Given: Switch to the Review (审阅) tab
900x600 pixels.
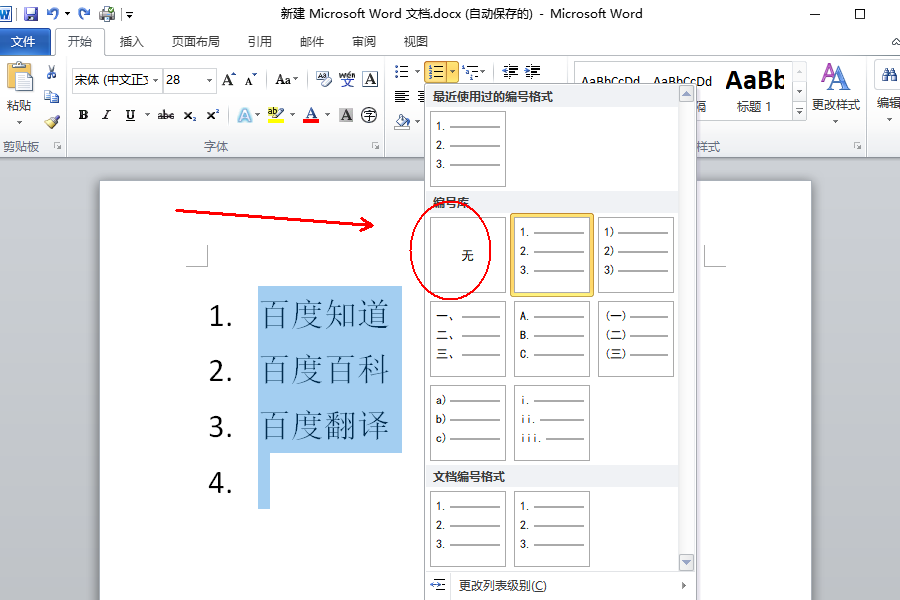Looking at the screenshot, I should point(364,41).
